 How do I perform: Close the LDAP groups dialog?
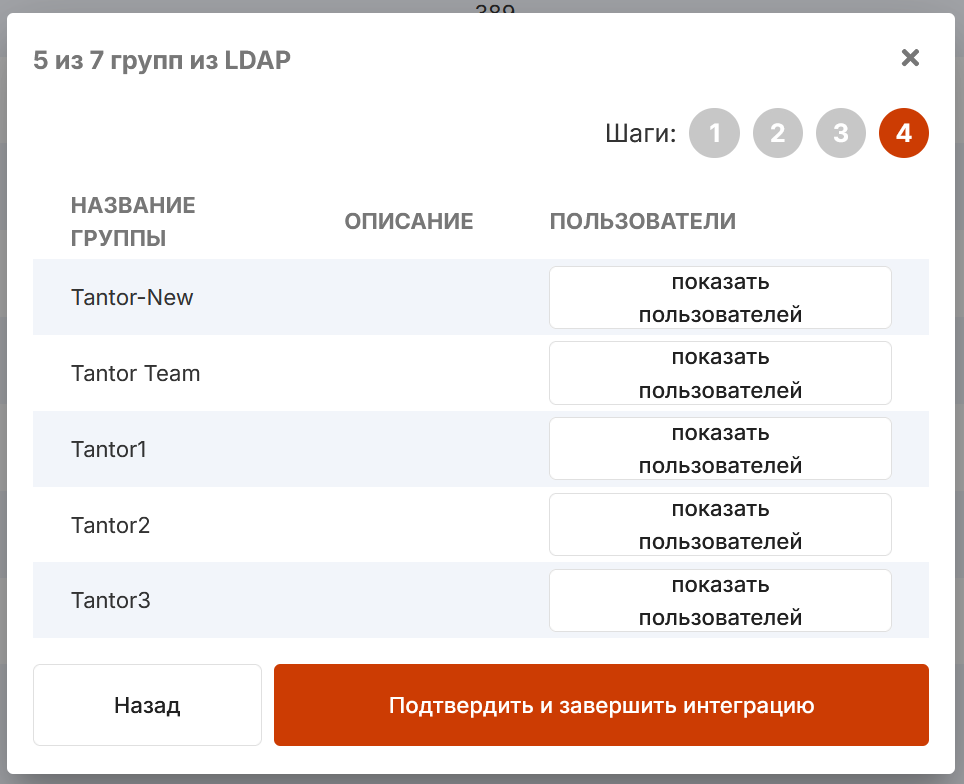(910, 58)
